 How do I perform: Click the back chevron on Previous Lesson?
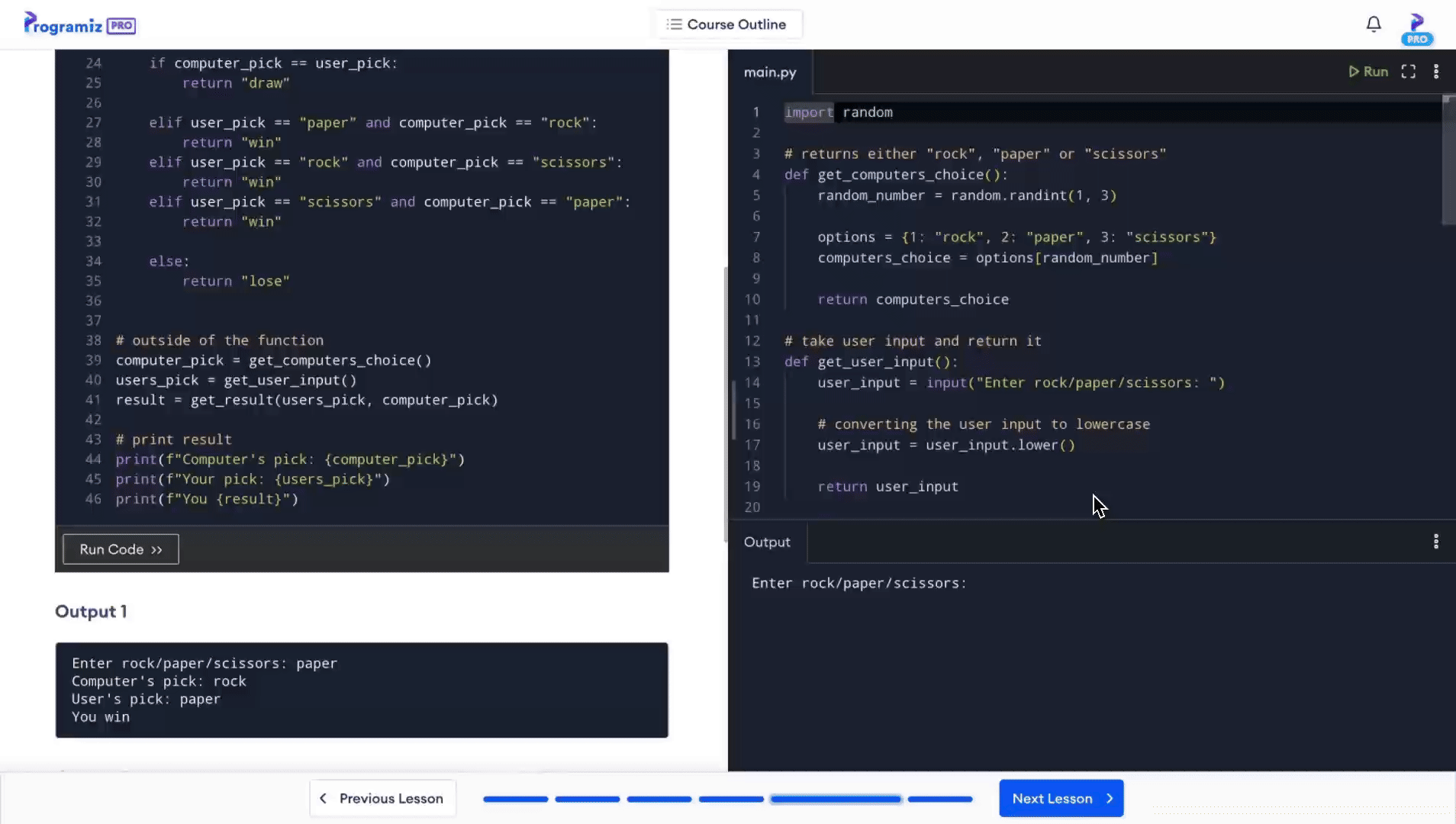323,798
